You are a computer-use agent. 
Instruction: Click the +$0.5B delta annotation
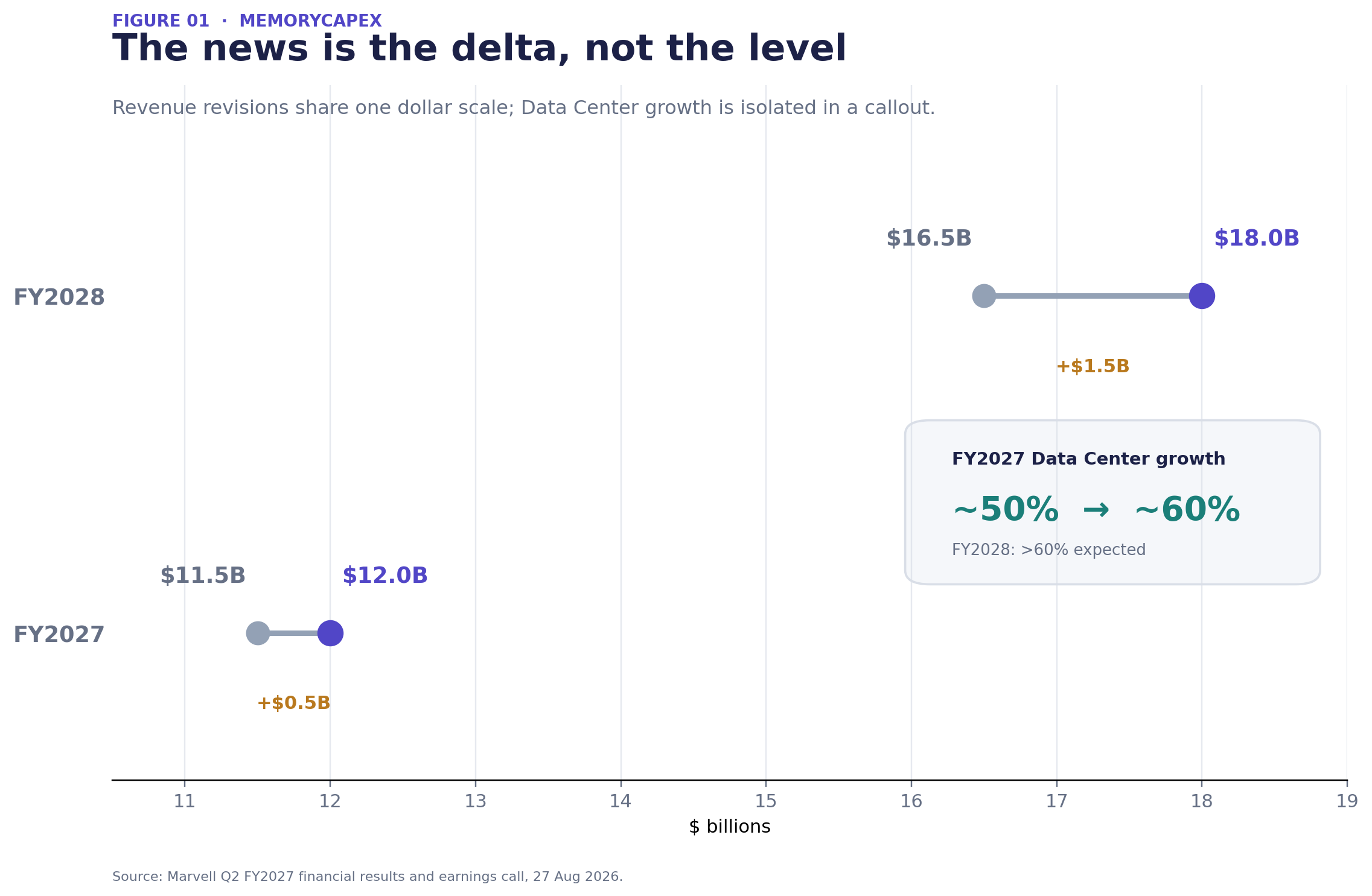293,703
